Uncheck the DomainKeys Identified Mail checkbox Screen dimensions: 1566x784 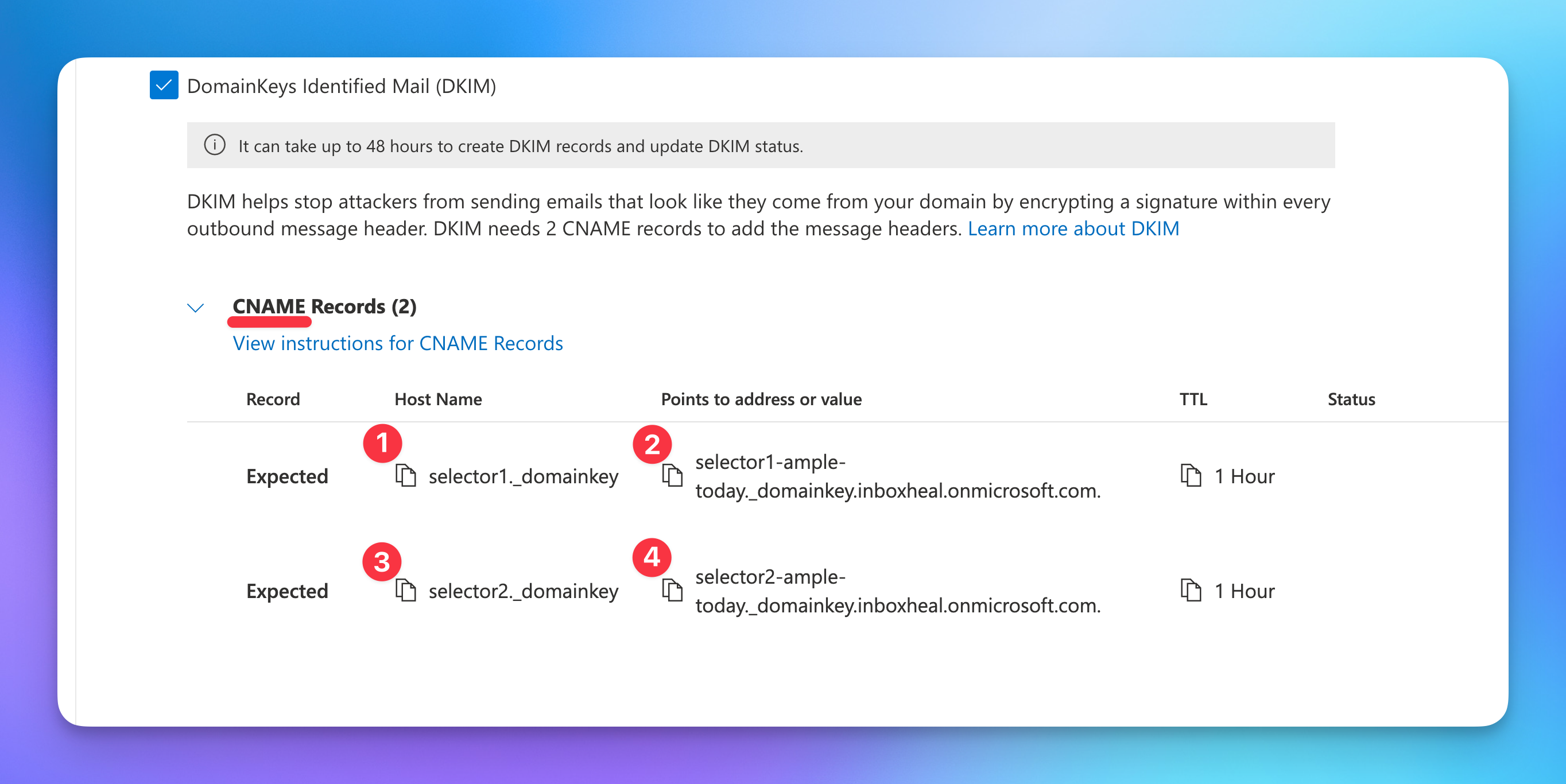(164, 85)
